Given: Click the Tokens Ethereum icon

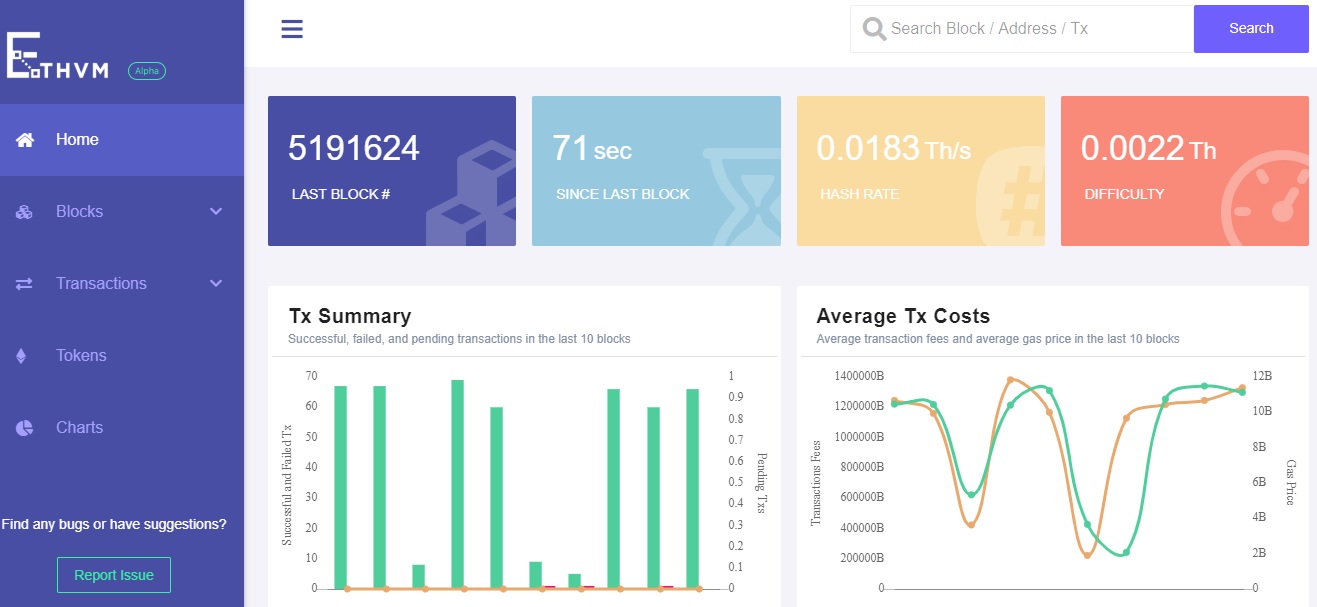Looking at the screenshot, I should [21, 356].
